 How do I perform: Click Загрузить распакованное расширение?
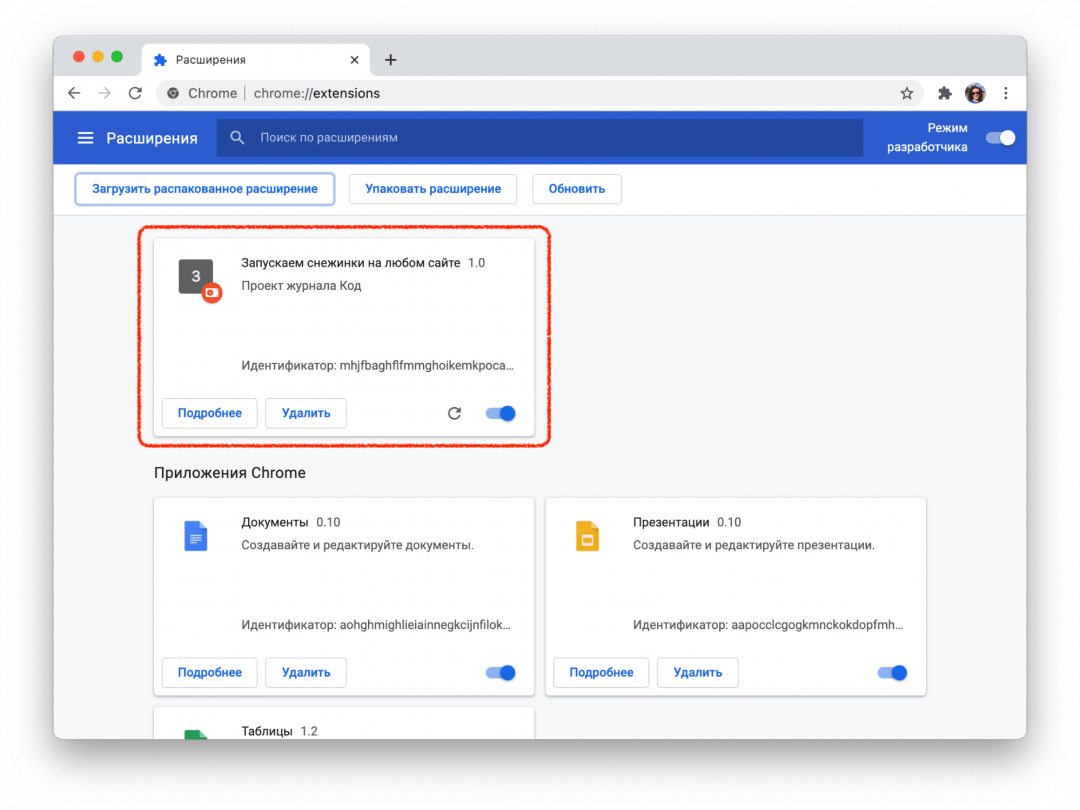coord(204,188)
